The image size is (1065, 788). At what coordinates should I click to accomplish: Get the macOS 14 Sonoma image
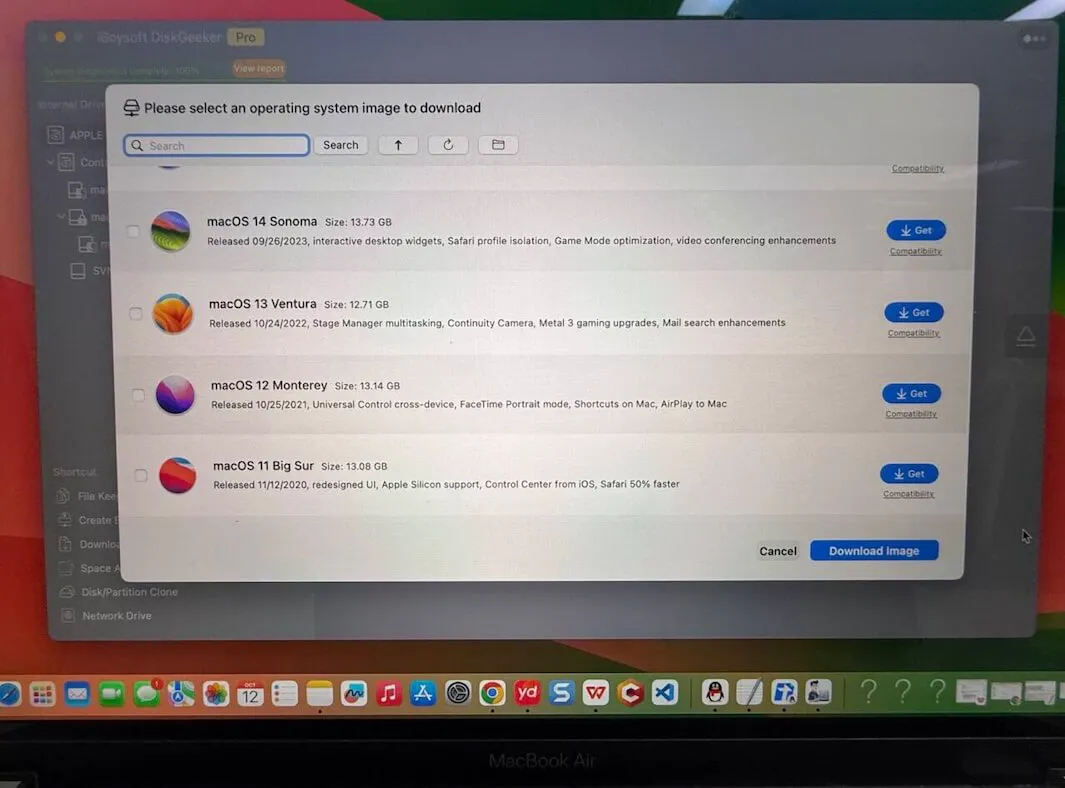point(916,230)
